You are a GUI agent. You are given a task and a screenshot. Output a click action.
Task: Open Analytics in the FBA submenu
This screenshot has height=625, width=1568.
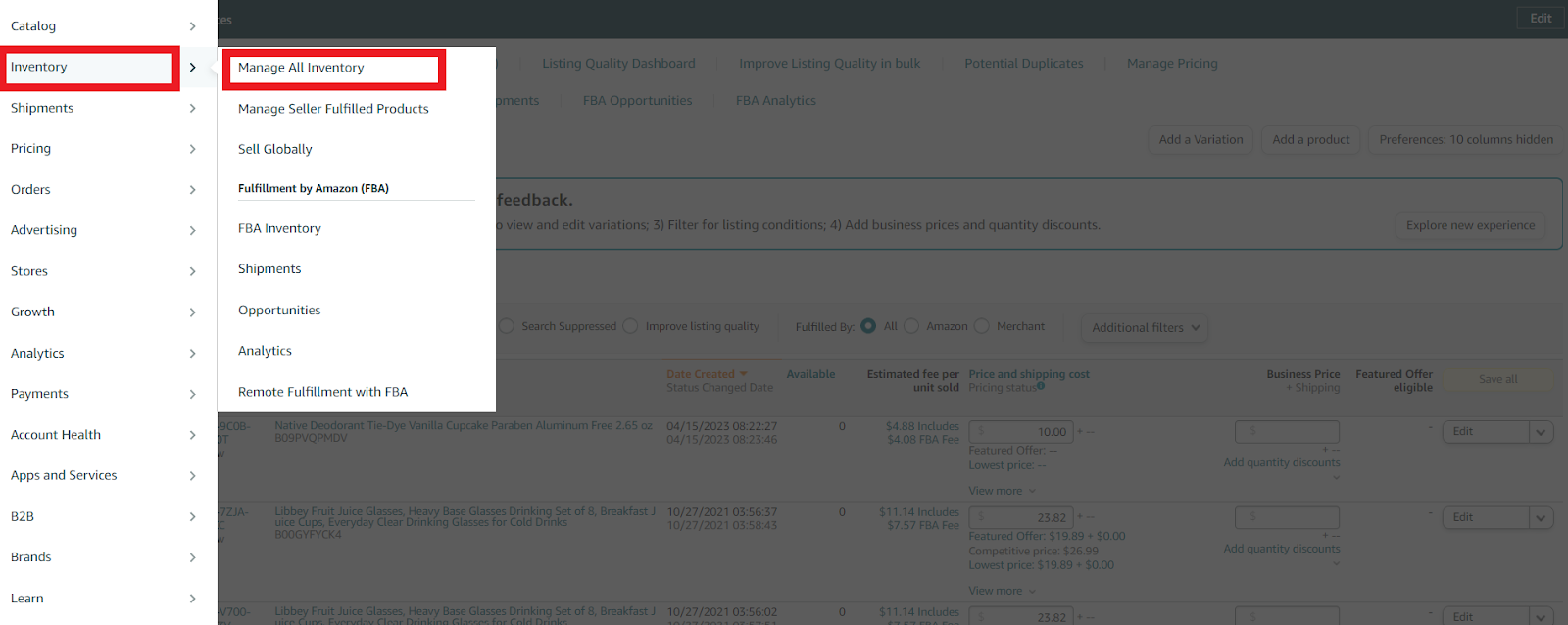[x=265, y=351]
